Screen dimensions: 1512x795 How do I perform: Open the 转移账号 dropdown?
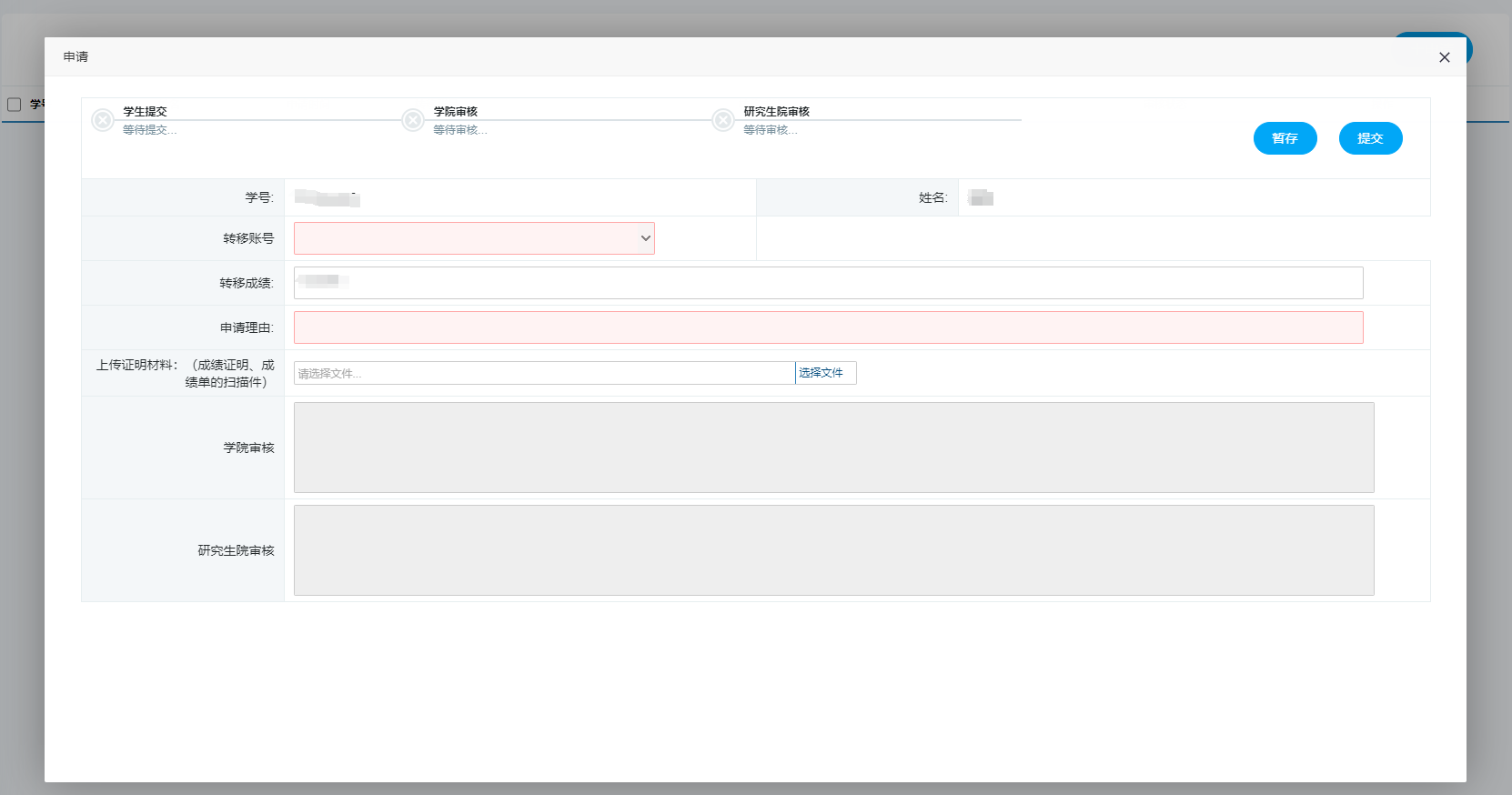[x=474, y=238]
